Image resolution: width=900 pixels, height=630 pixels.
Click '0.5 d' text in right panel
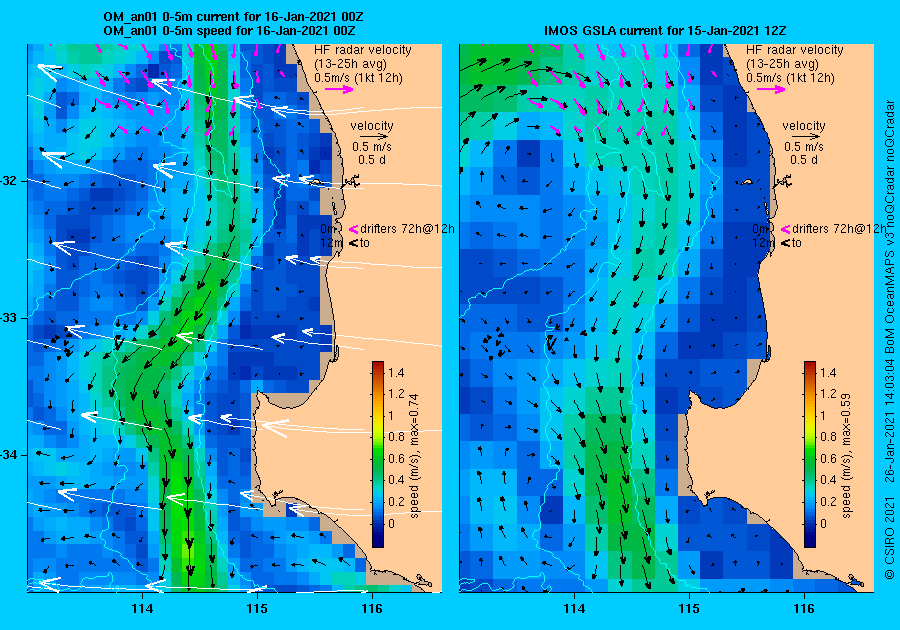point(804,160)
